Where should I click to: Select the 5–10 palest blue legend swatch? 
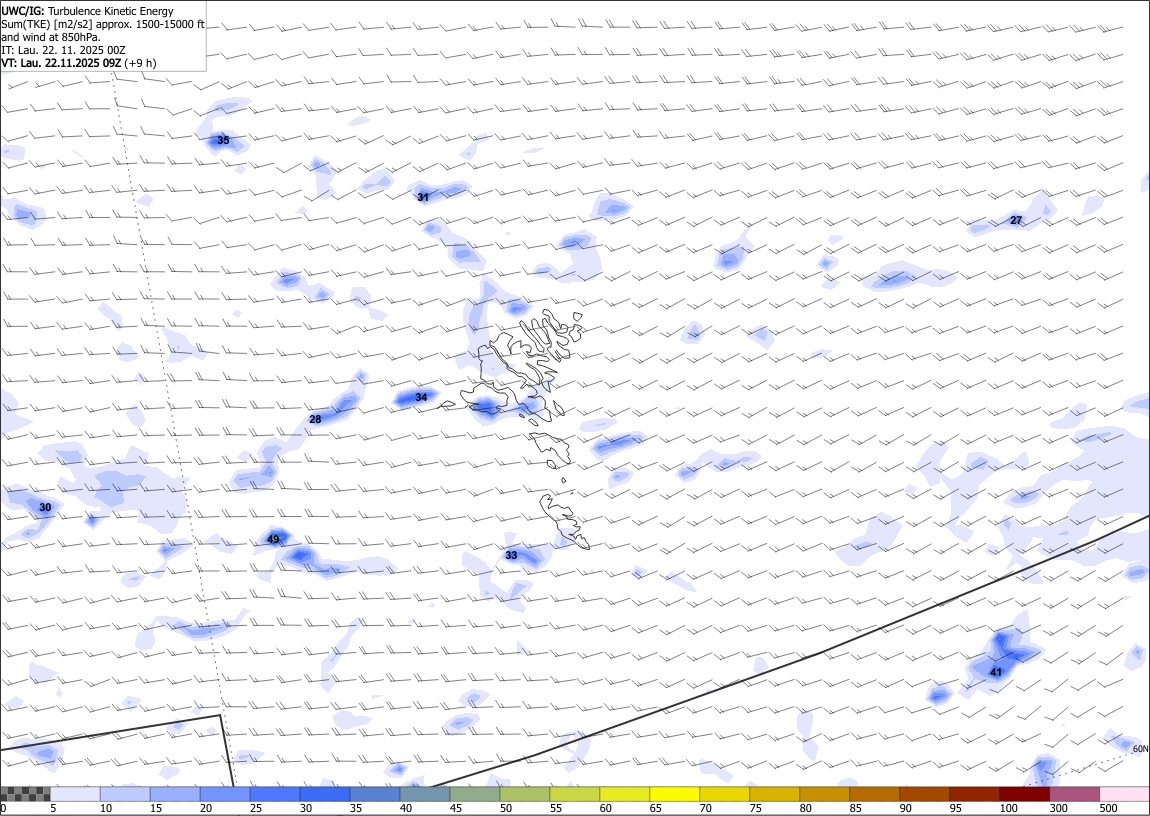pos(76,794)
